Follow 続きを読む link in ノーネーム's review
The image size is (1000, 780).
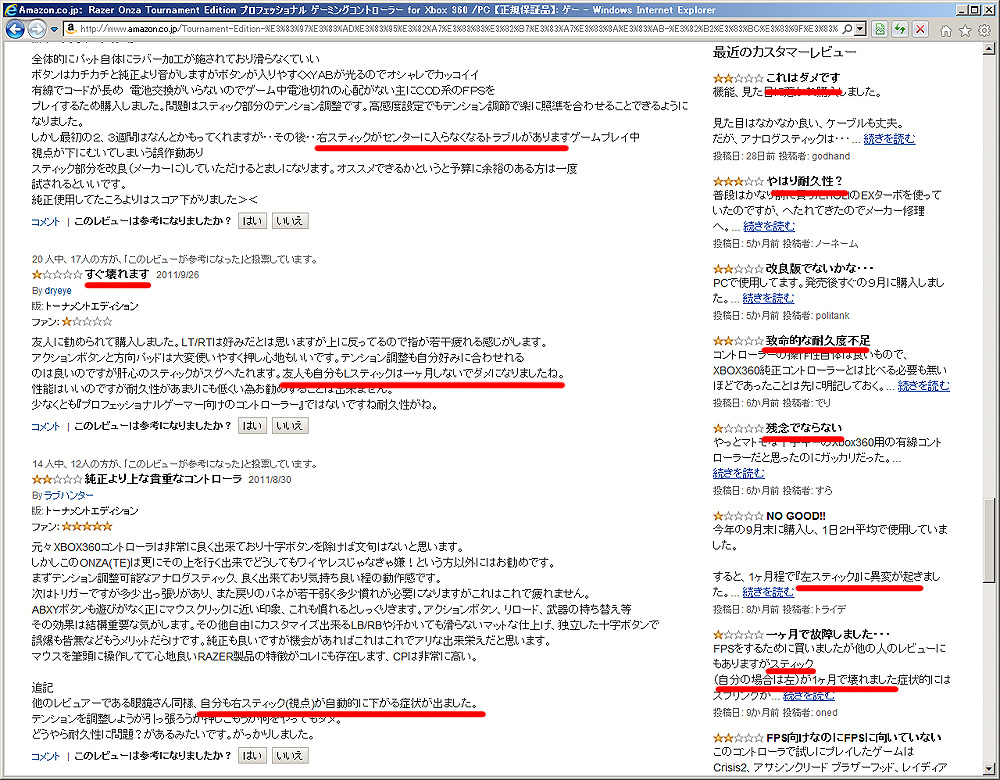point(769,226)
